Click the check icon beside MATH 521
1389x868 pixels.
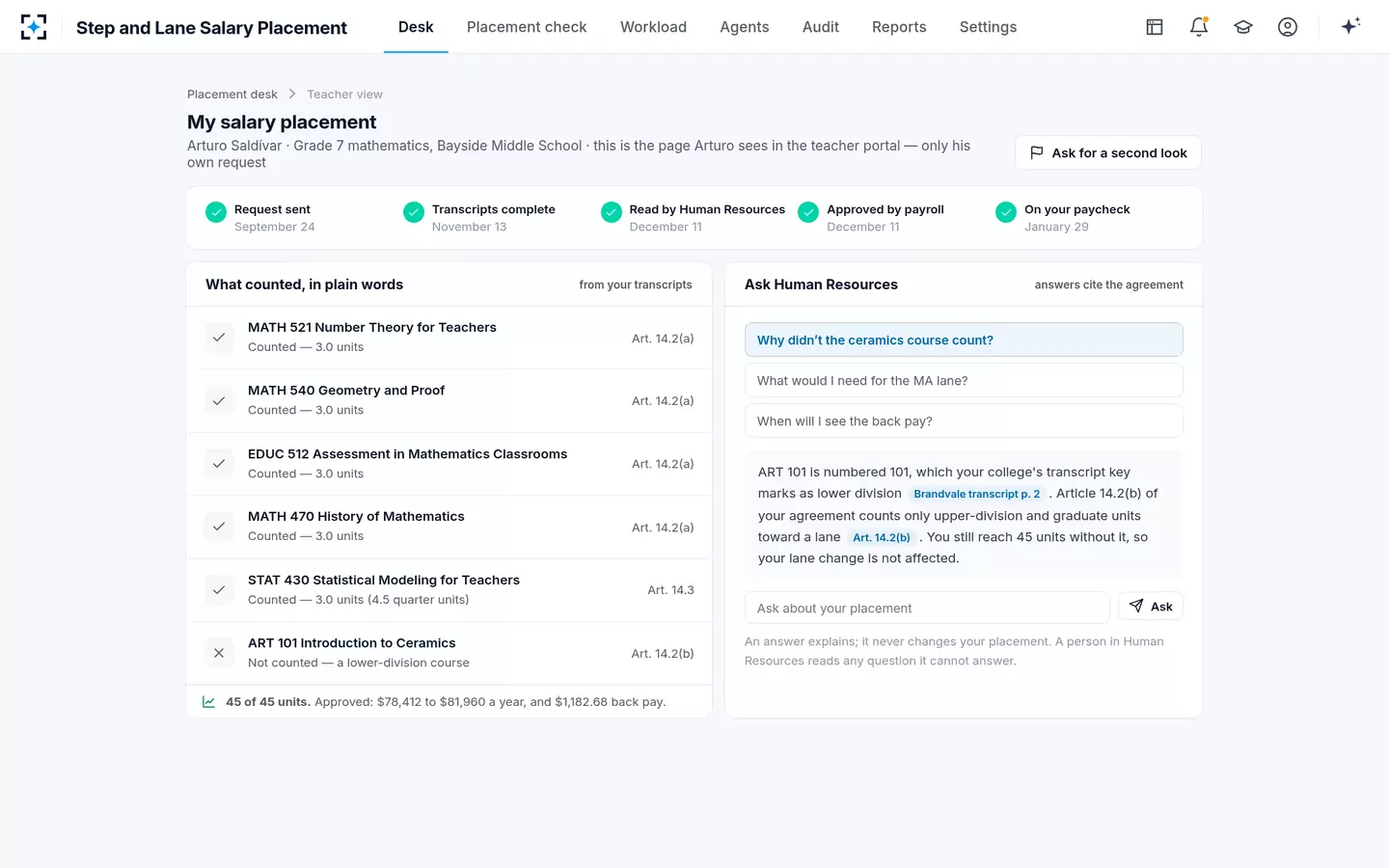click(x=219, y=338)
